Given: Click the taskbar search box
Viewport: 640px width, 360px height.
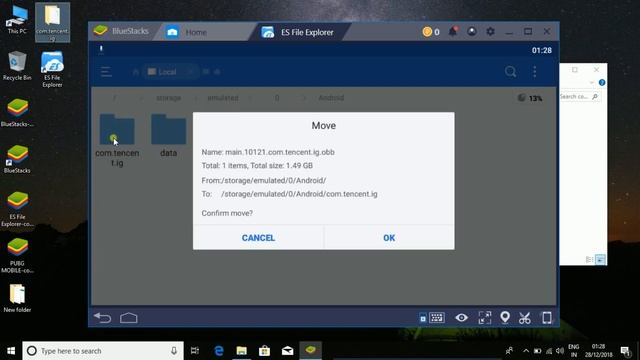Looking at the screenshot, I should point(103,351).
